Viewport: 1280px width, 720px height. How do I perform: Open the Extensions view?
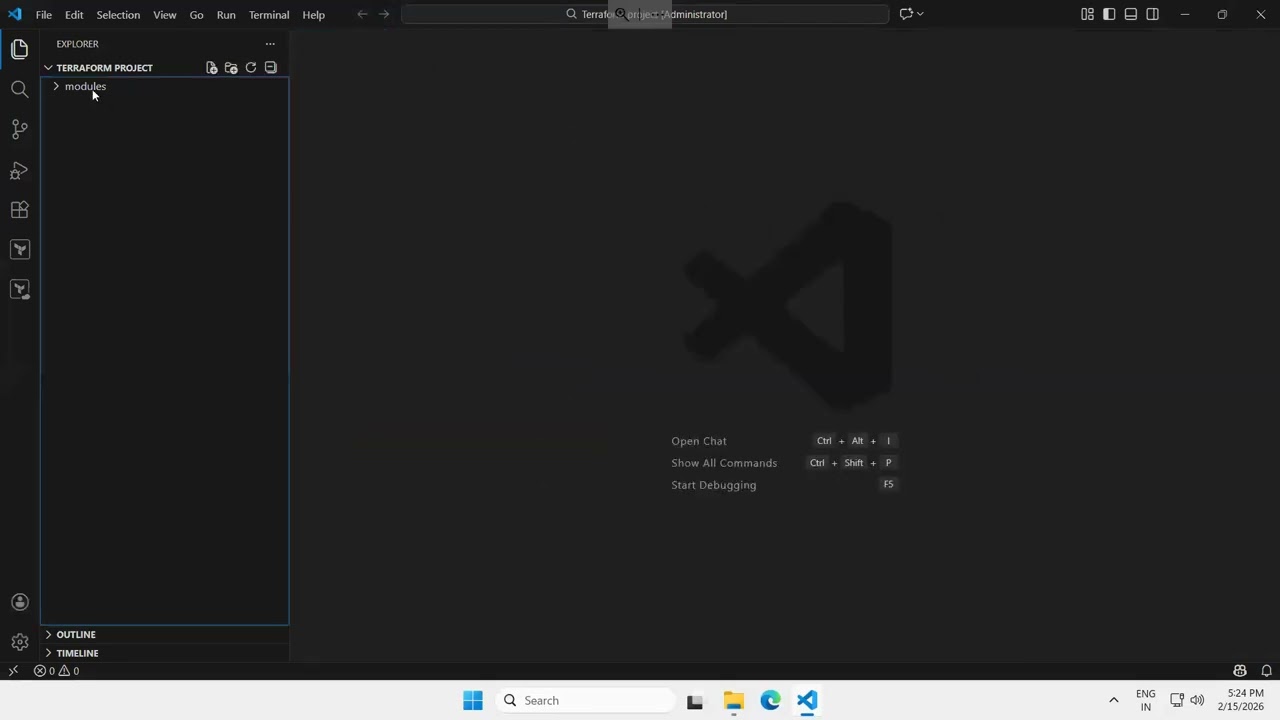pyautogui.click(x=19, y=210)
